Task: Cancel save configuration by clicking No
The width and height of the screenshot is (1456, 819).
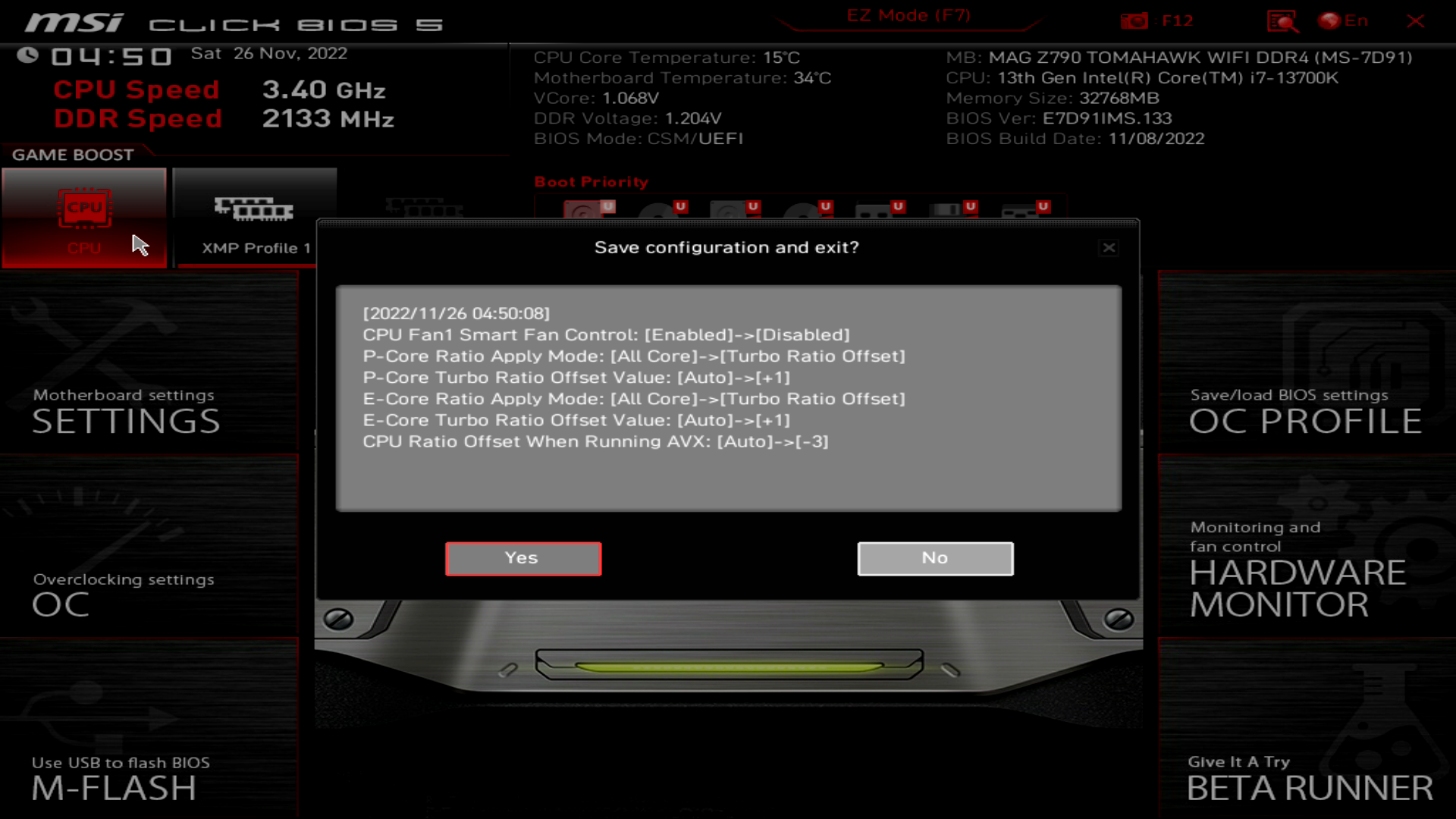Action: (934, 558)
